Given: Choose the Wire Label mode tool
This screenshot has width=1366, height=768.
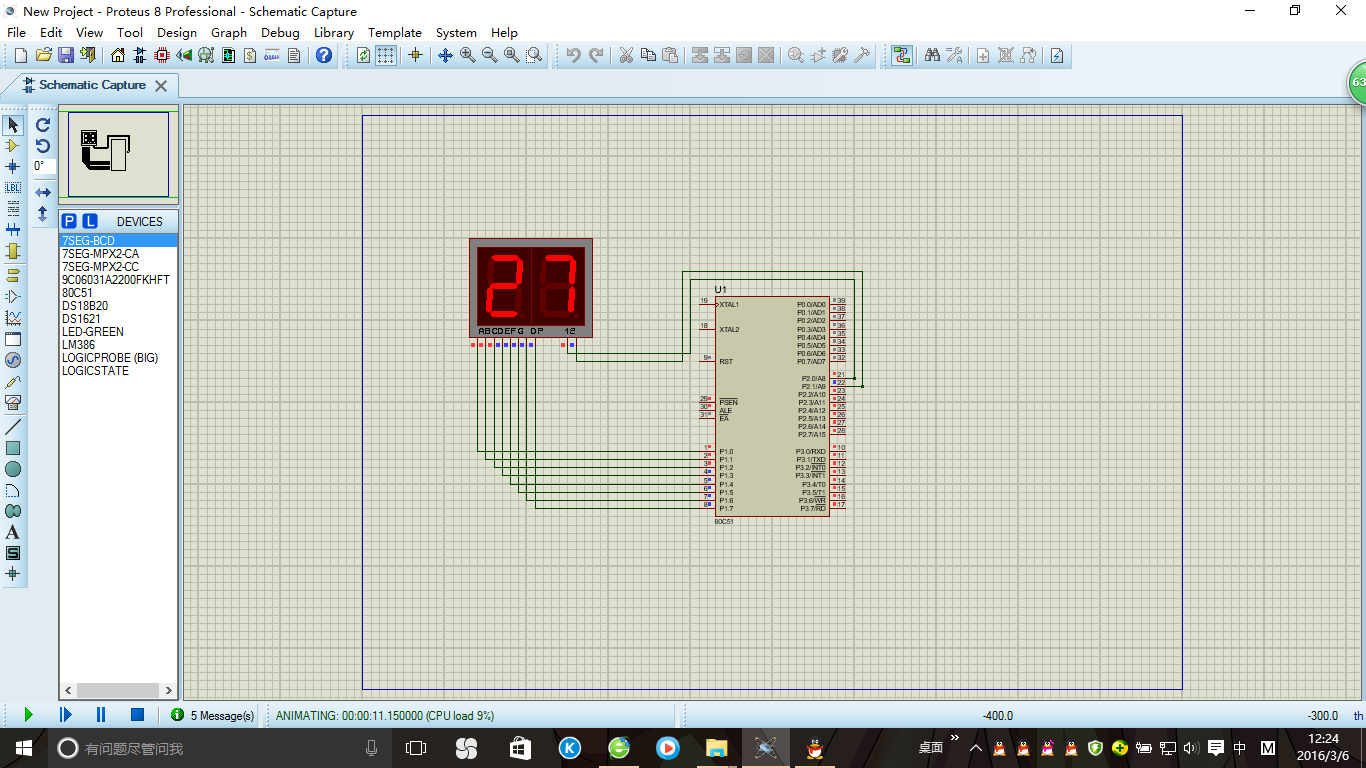Looking at the screenshot, I should [x=13, y=188].
